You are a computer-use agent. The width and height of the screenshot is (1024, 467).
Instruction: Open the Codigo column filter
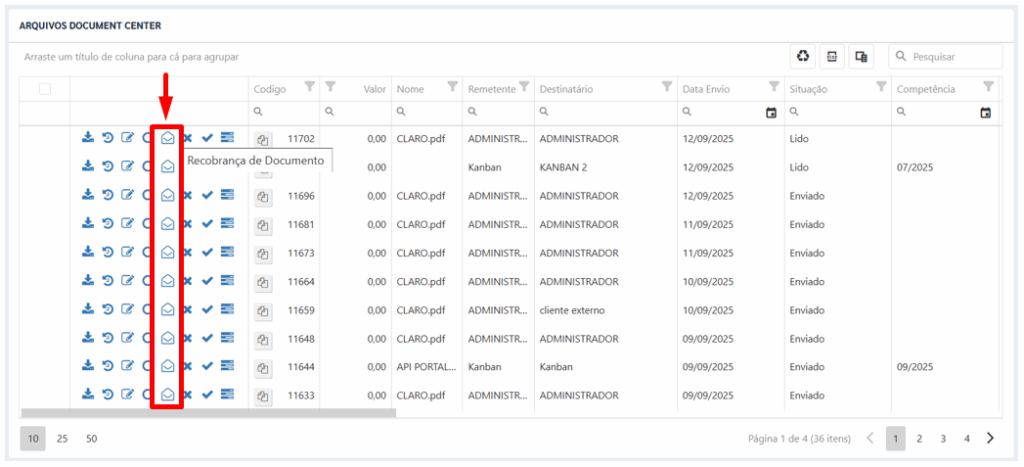tap(310, 86)
